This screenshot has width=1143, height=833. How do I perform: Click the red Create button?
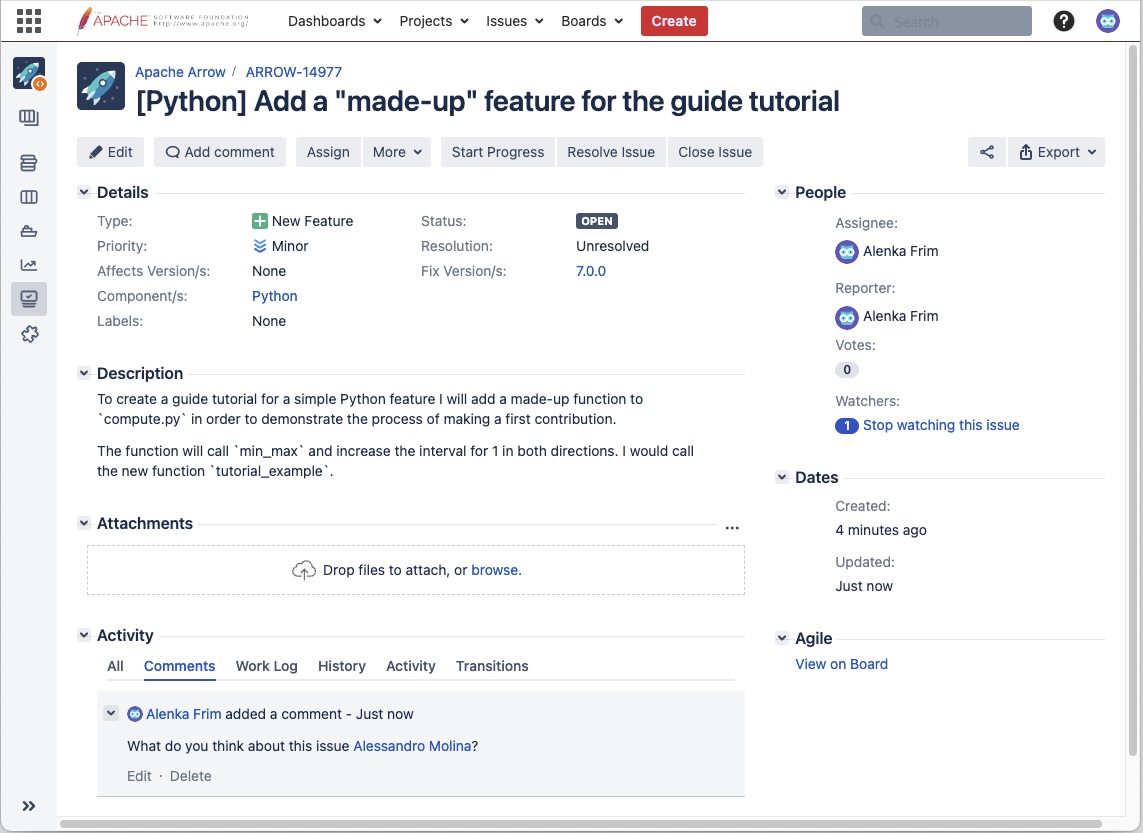click(674, 21)
